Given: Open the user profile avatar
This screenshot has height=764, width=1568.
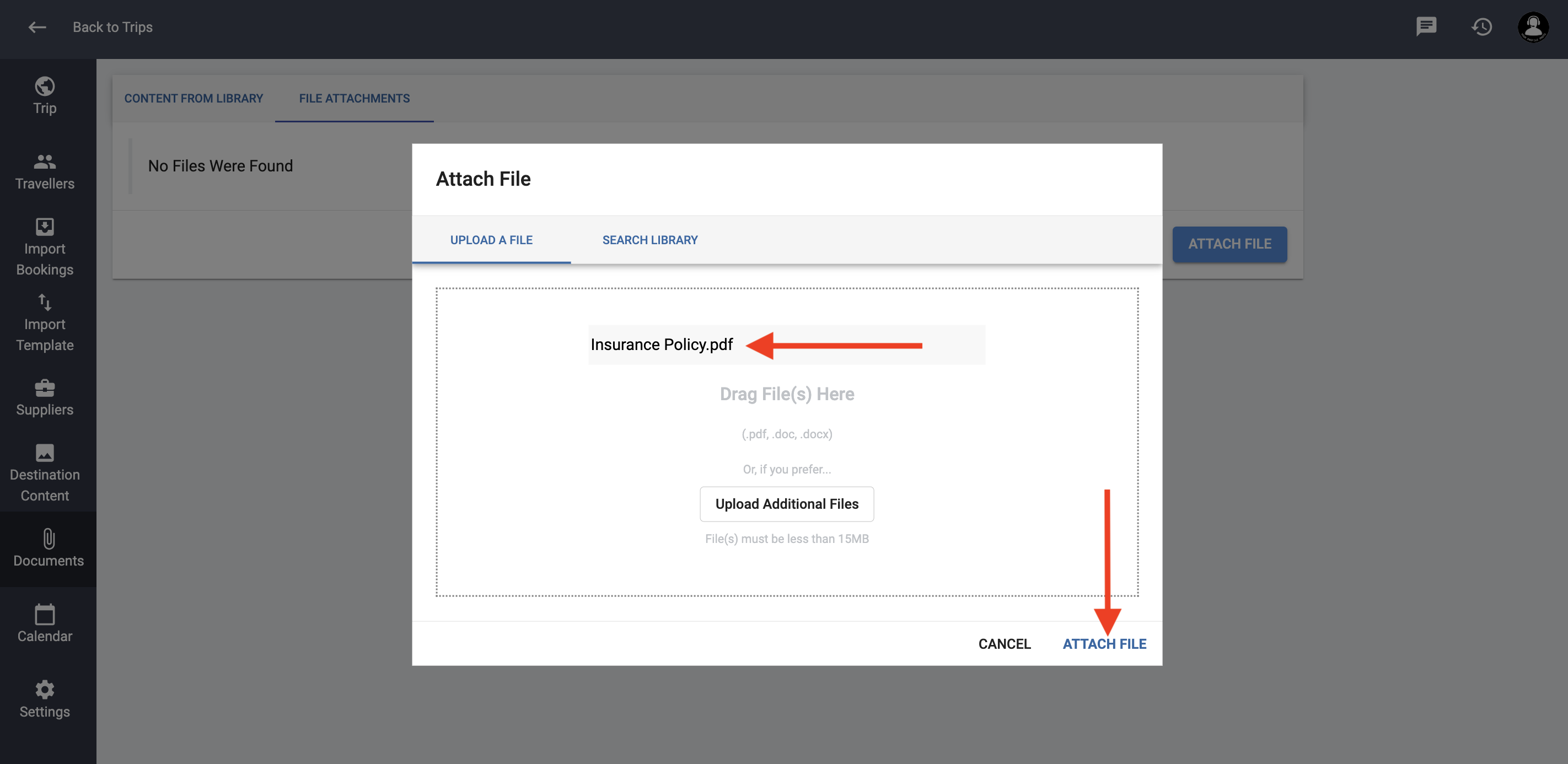Looking at the screenshot, I should pos(1533,27).
